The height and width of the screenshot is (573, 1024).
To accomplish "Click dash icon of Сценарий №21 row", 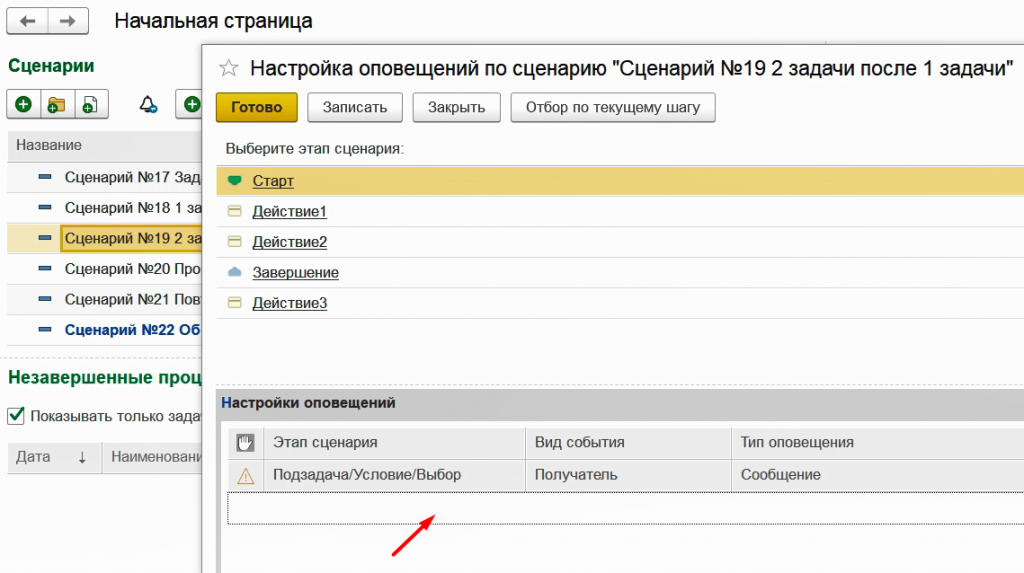I will click(x=44, y=299).
